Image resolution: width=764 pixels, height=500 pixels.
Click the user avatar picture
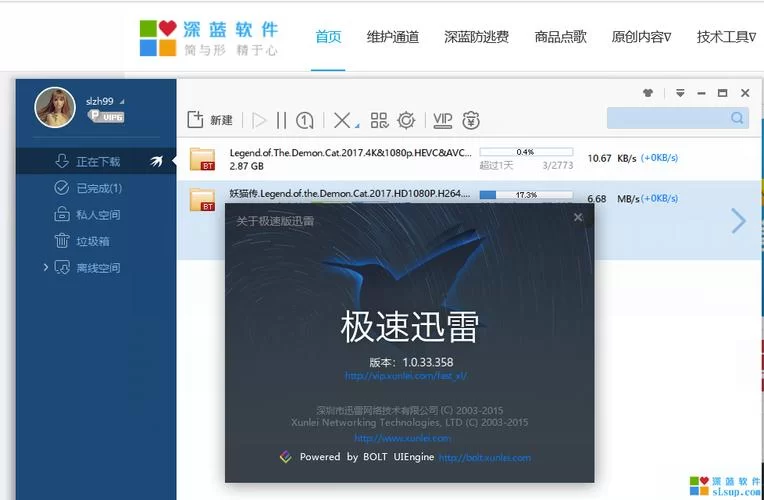[55, 107]
